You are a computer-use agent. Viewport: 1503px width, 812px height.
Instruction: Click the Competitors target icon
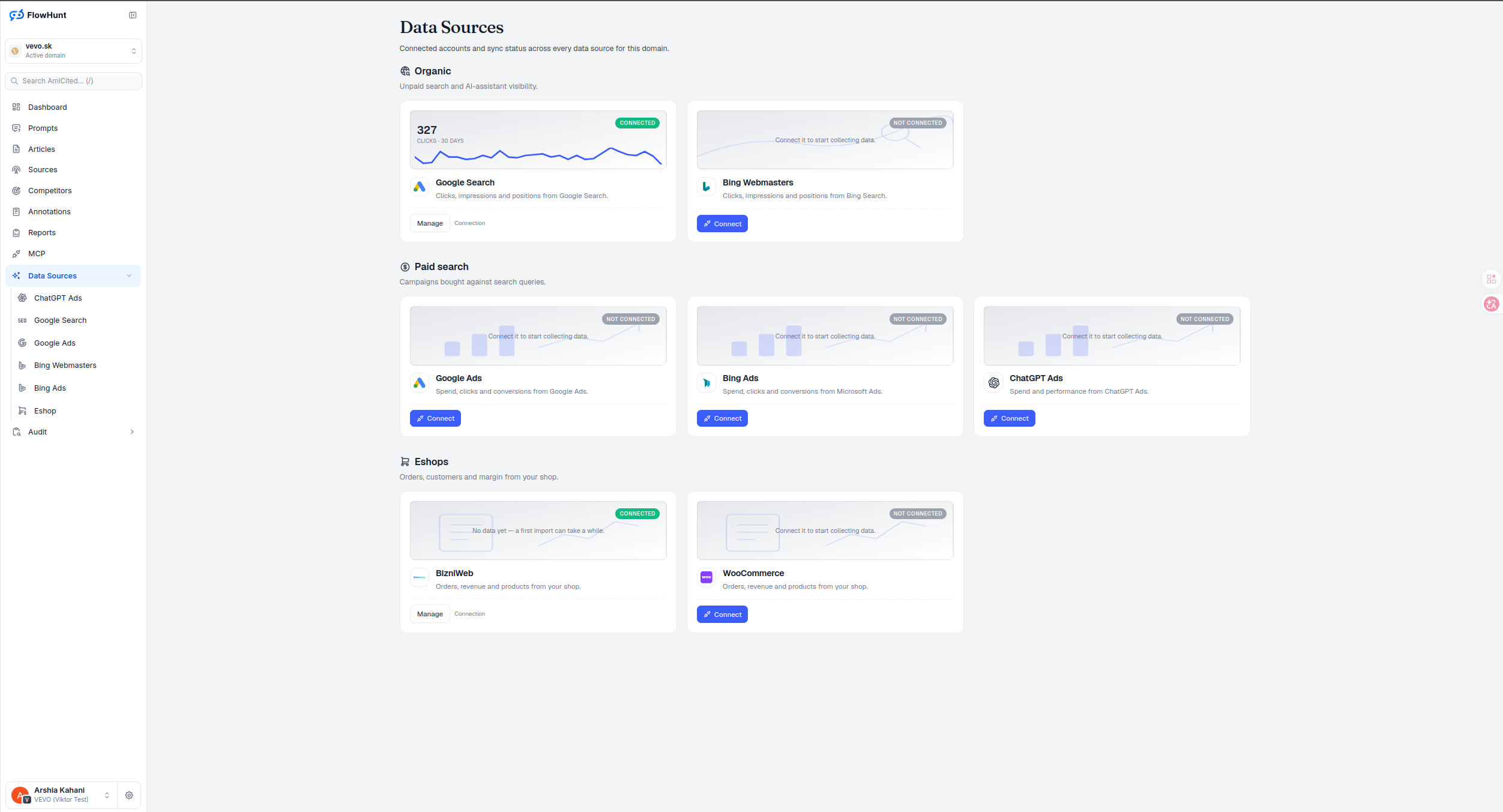coord(16,191)
